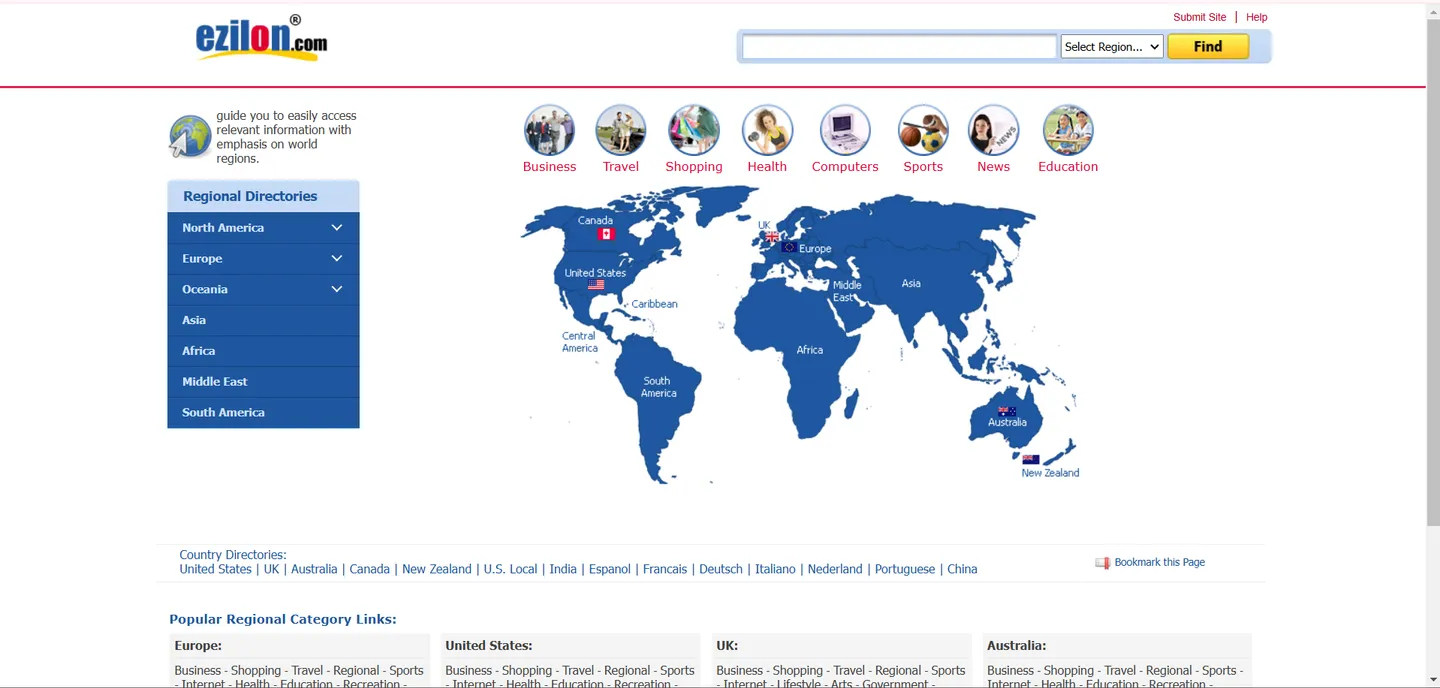The image size is (1440, 688).
Task: Click Caribbean label on world map
Action: 655,304
